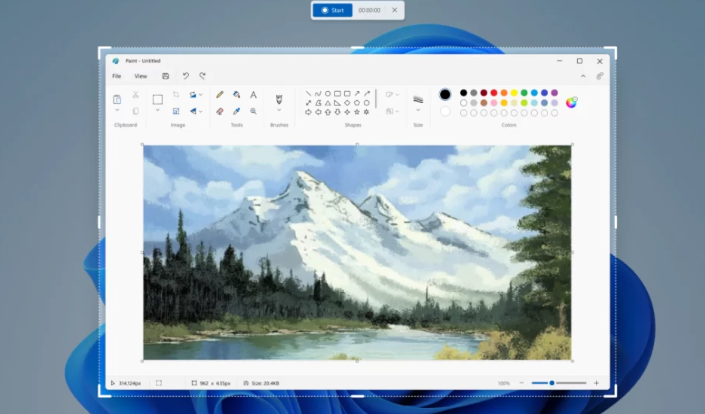The image size is (705, 414).
Task: Choose the Rounded rectangle shape
Action: click(x=347, y=93)
